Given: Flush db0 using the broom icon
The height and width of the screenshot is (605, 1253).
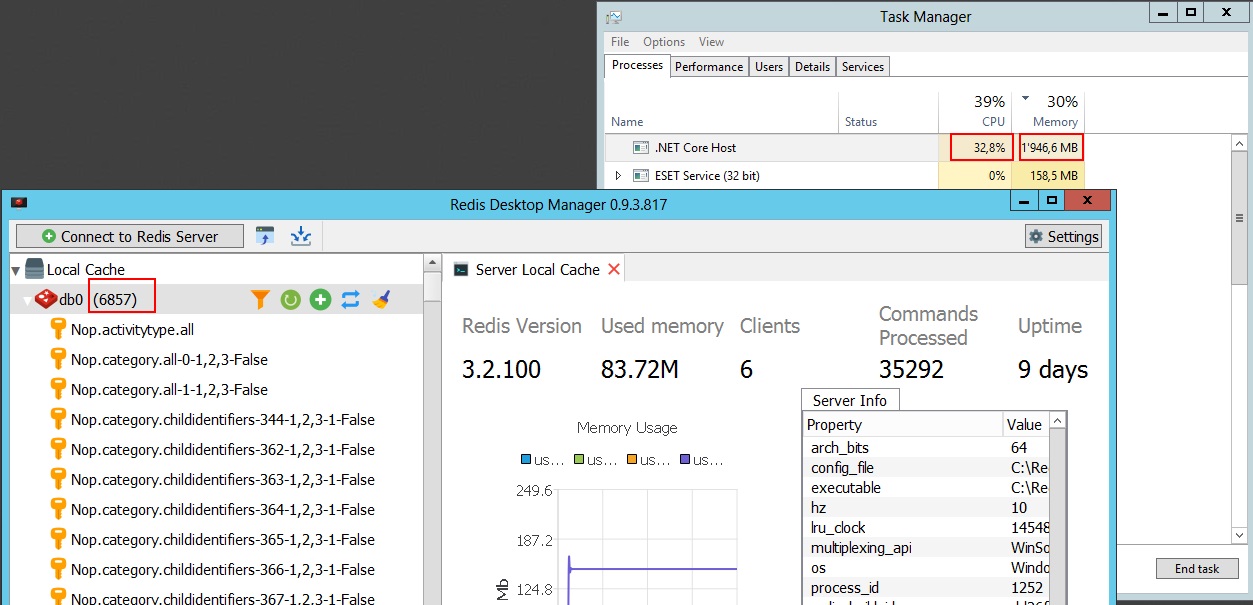Looking at the screenshot, I should pos(381,298).
